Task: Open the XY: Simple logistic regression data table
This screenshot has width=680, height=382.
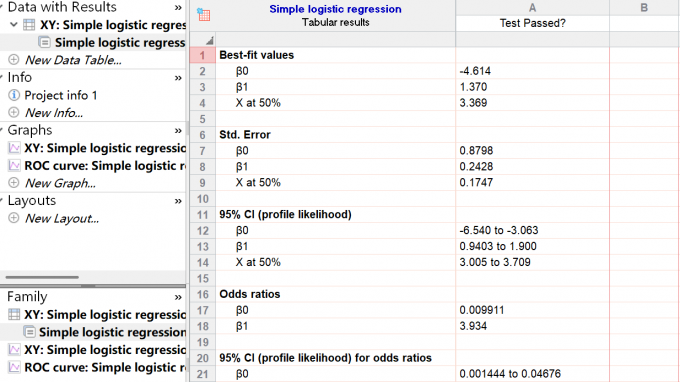Action: tap(113, 25)
